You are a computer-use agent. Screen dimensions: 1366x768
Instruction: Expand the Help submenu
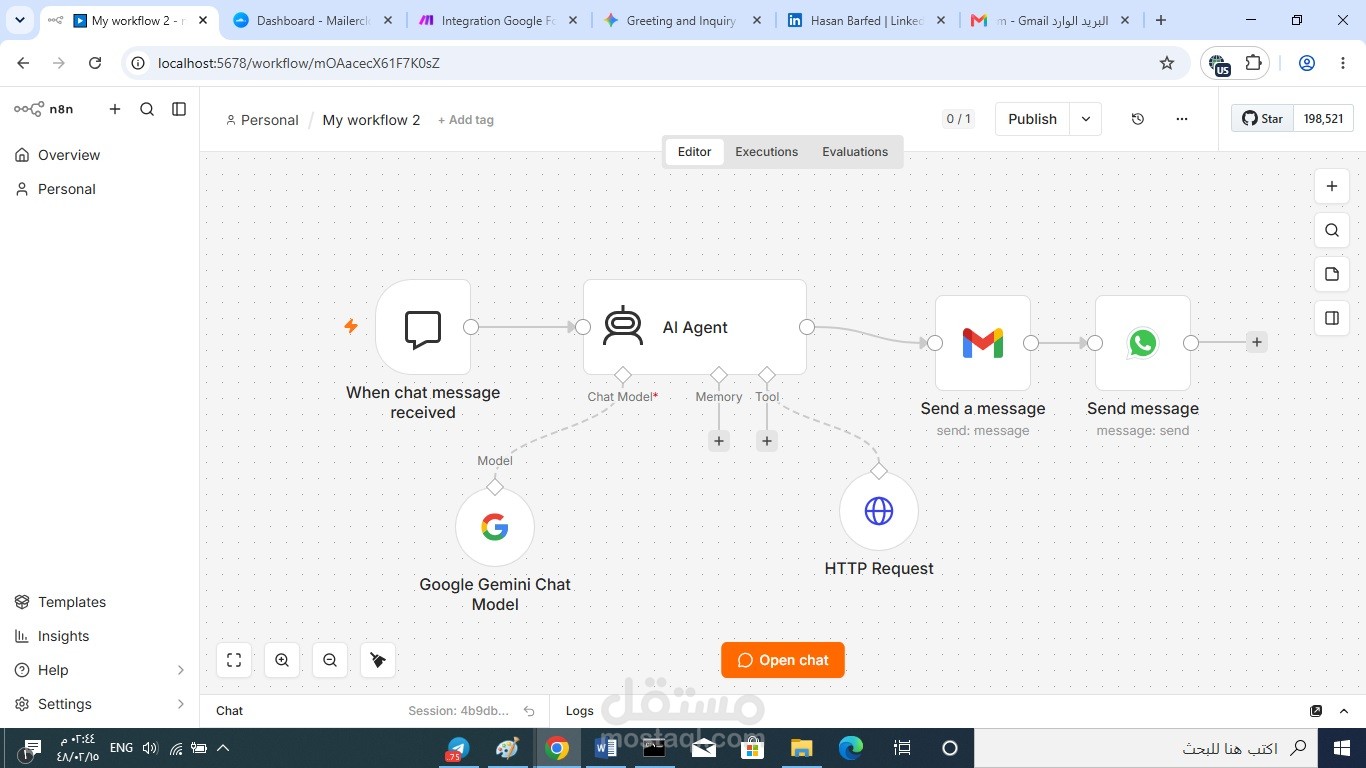coord(181,670)
